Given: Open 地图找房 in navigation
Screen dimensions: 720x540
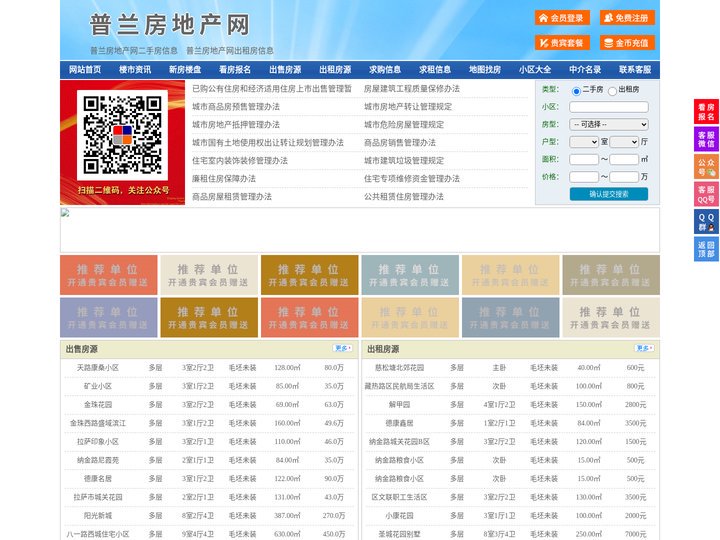Looking at the screenshot, I should pos(485,70).
